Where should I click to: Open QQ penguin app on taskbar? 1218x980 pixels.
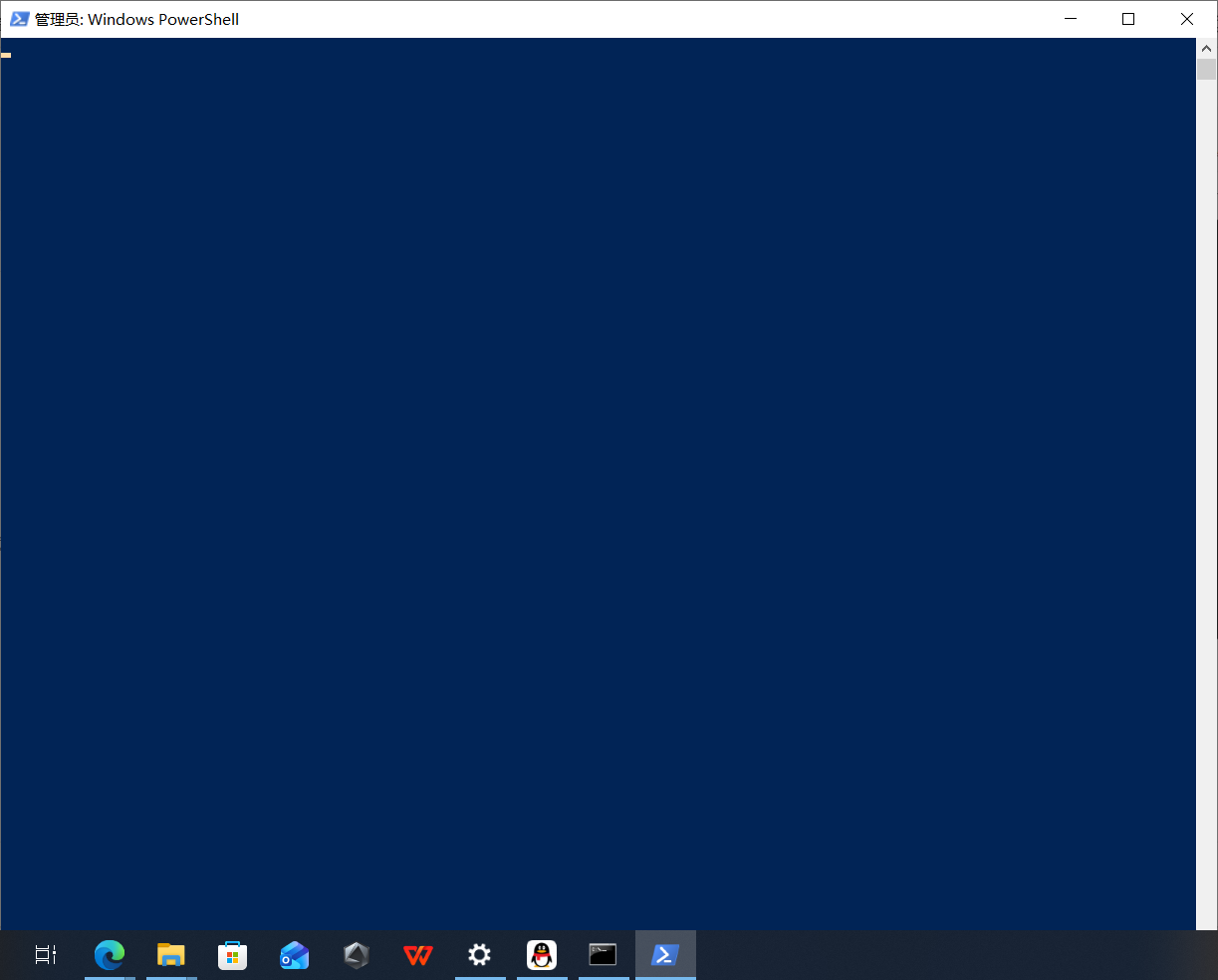pyautogui.click(x=542, y=955)
